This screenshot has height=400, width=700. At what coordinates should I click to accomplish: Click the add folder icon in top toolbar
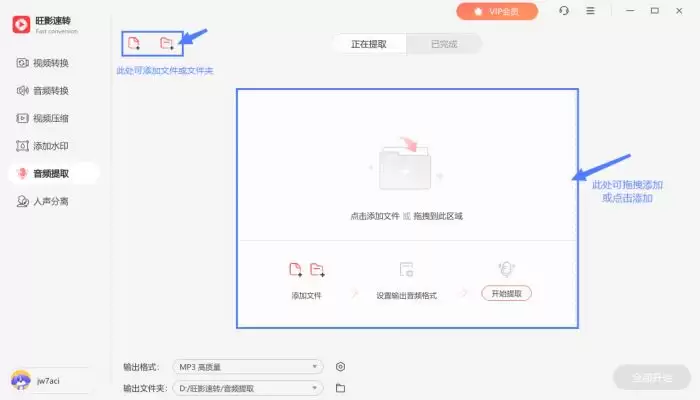[167, 43]
